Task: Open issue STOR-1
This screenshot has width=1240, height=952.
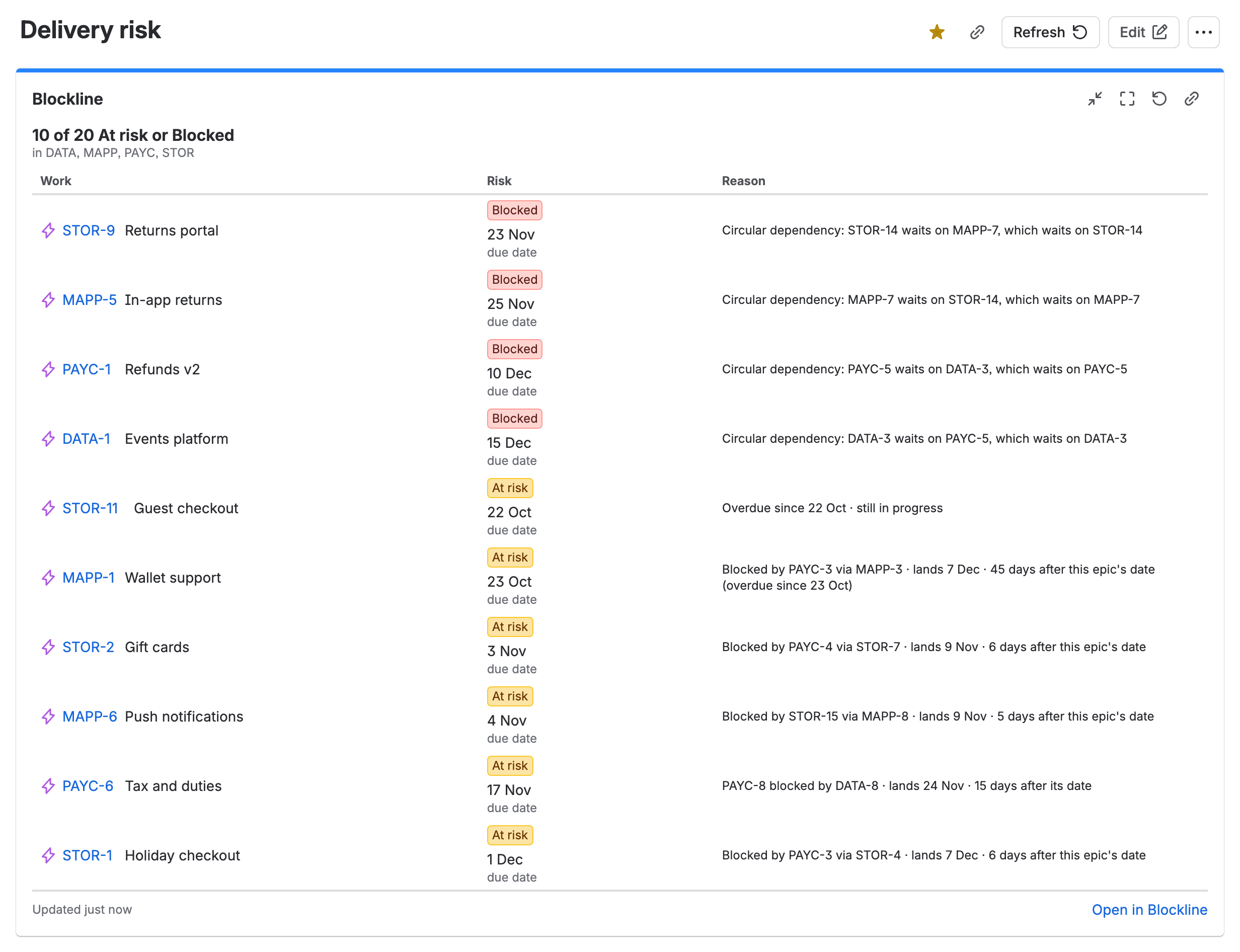Action: click(87, 855)
